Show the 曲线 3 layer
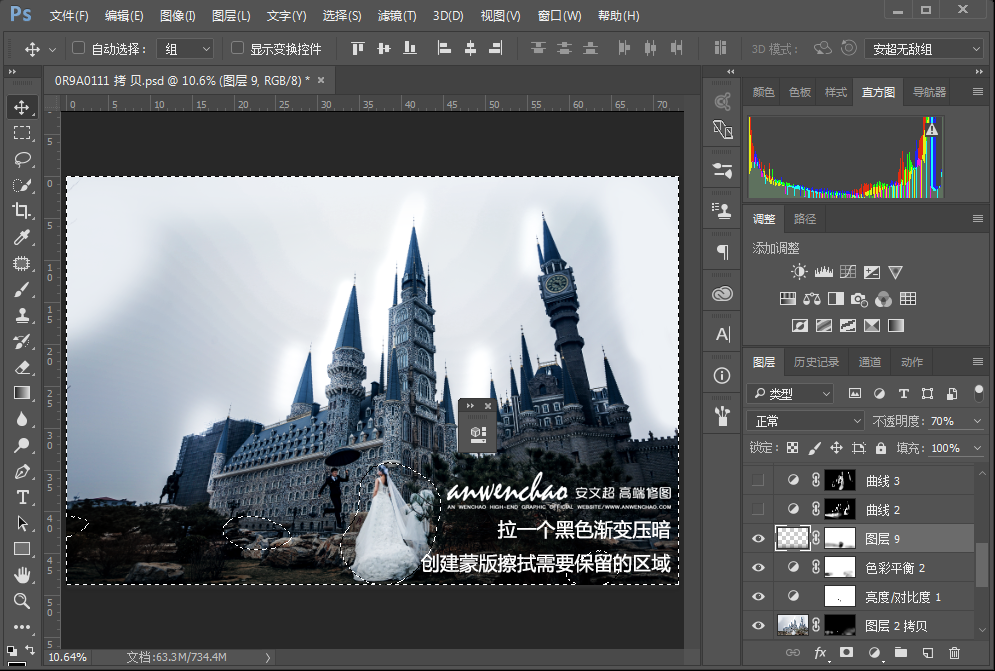 pos(758,480)
